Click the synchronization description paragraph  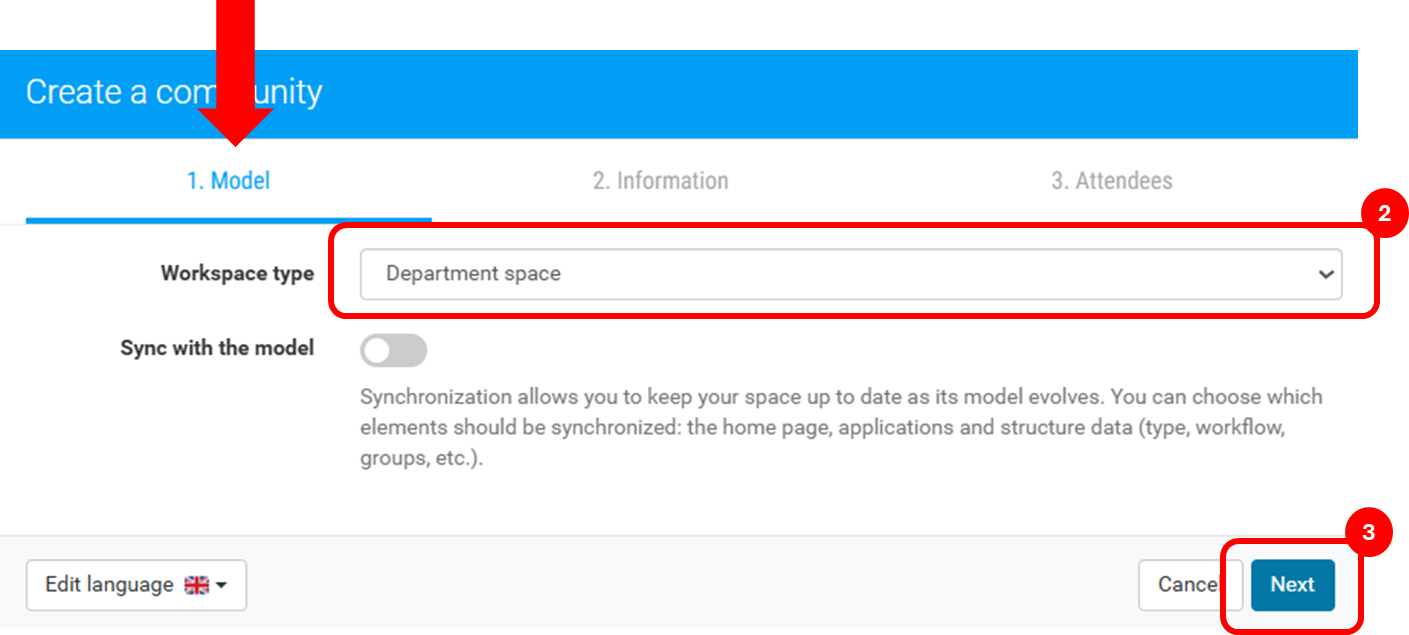841,429
